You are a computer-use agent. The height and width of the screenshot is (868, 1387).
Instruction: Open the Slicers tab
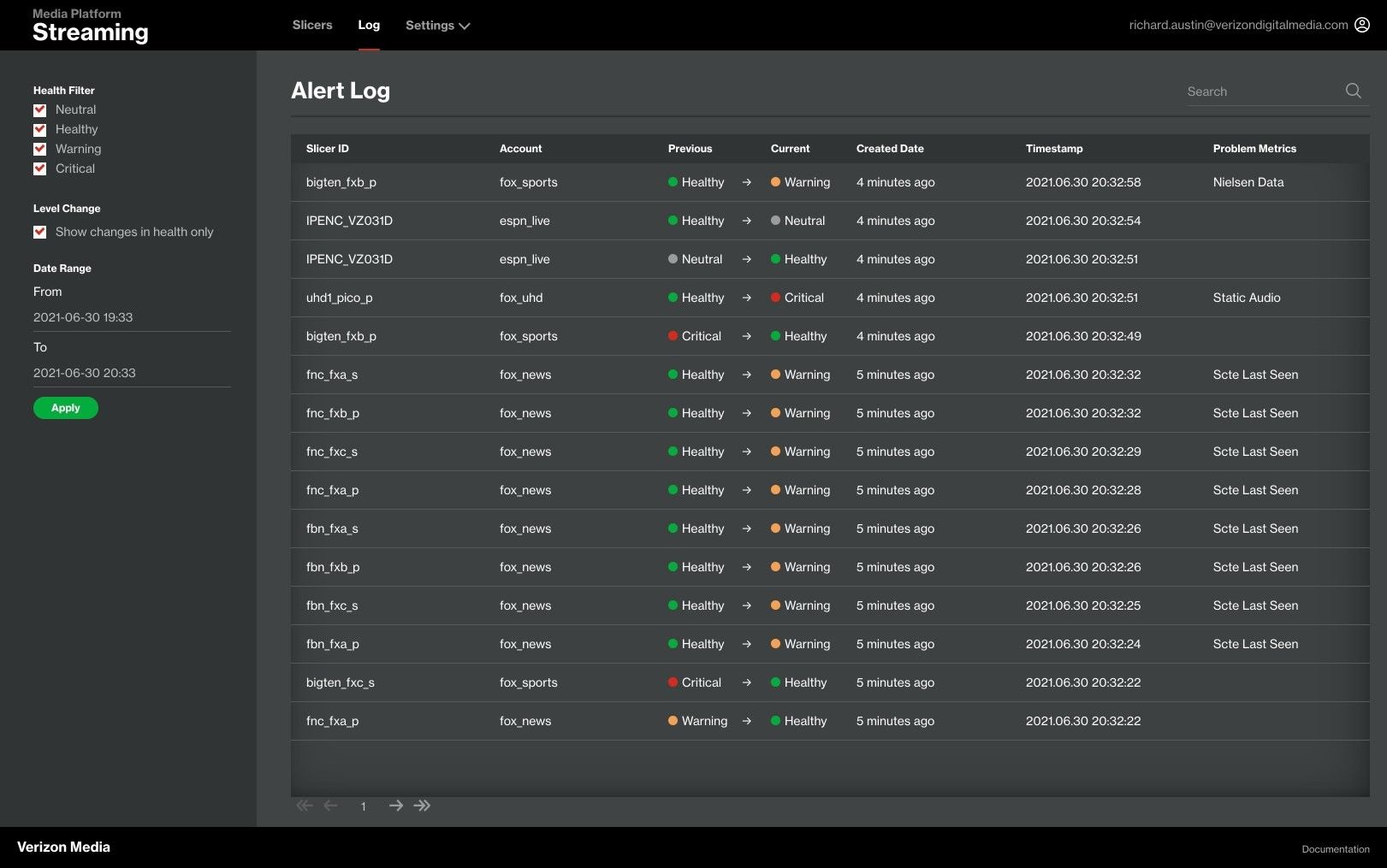[312, 25]
